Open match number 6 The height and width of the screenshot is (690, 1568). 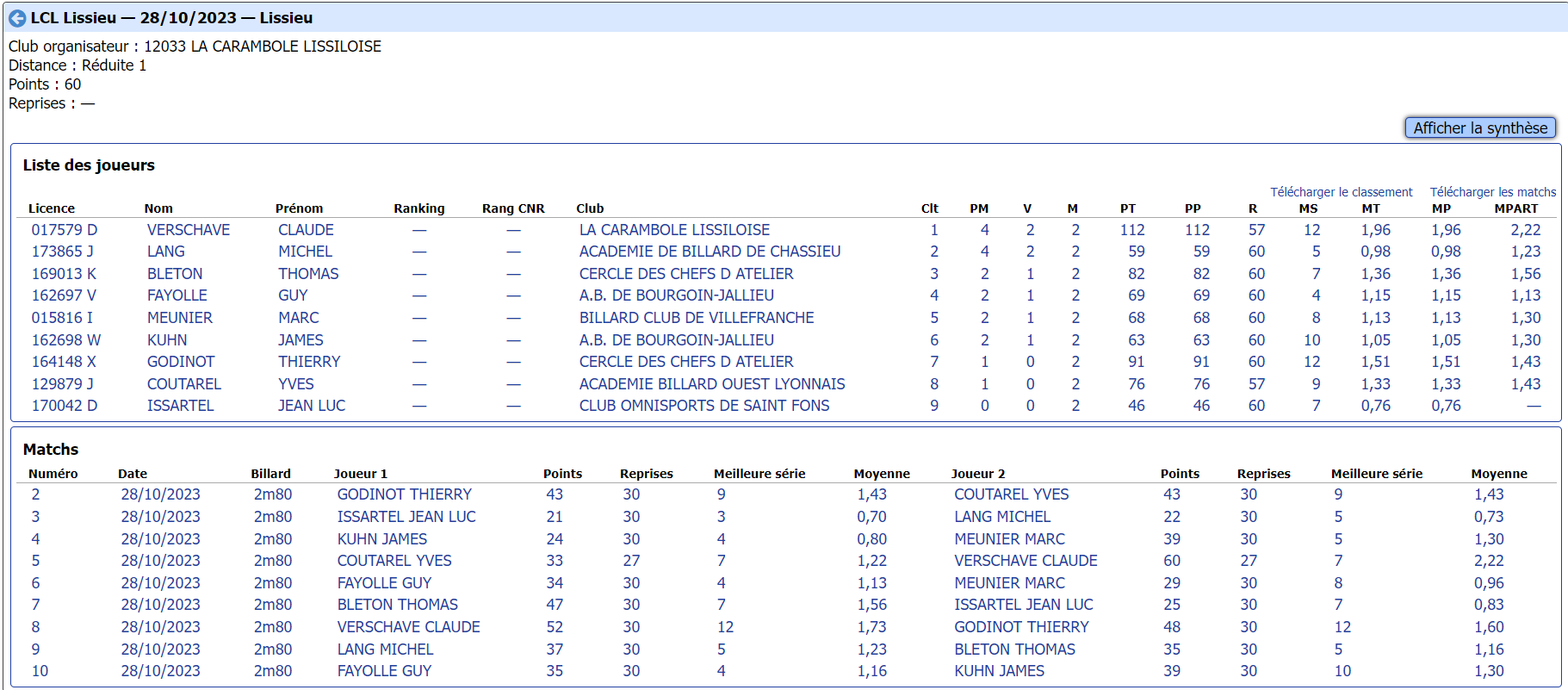[35, 583]
